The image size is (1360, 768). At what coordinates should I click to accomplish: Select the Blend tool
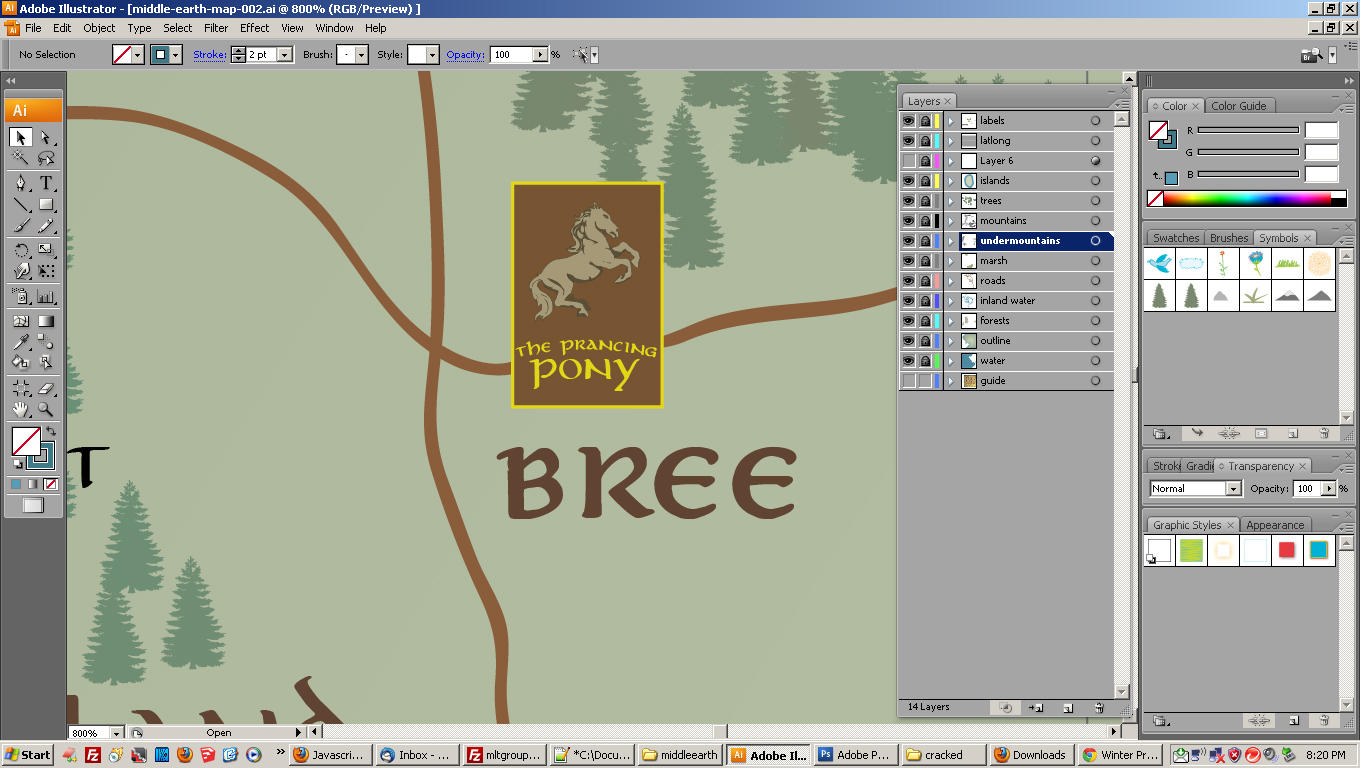pos(45,342)
